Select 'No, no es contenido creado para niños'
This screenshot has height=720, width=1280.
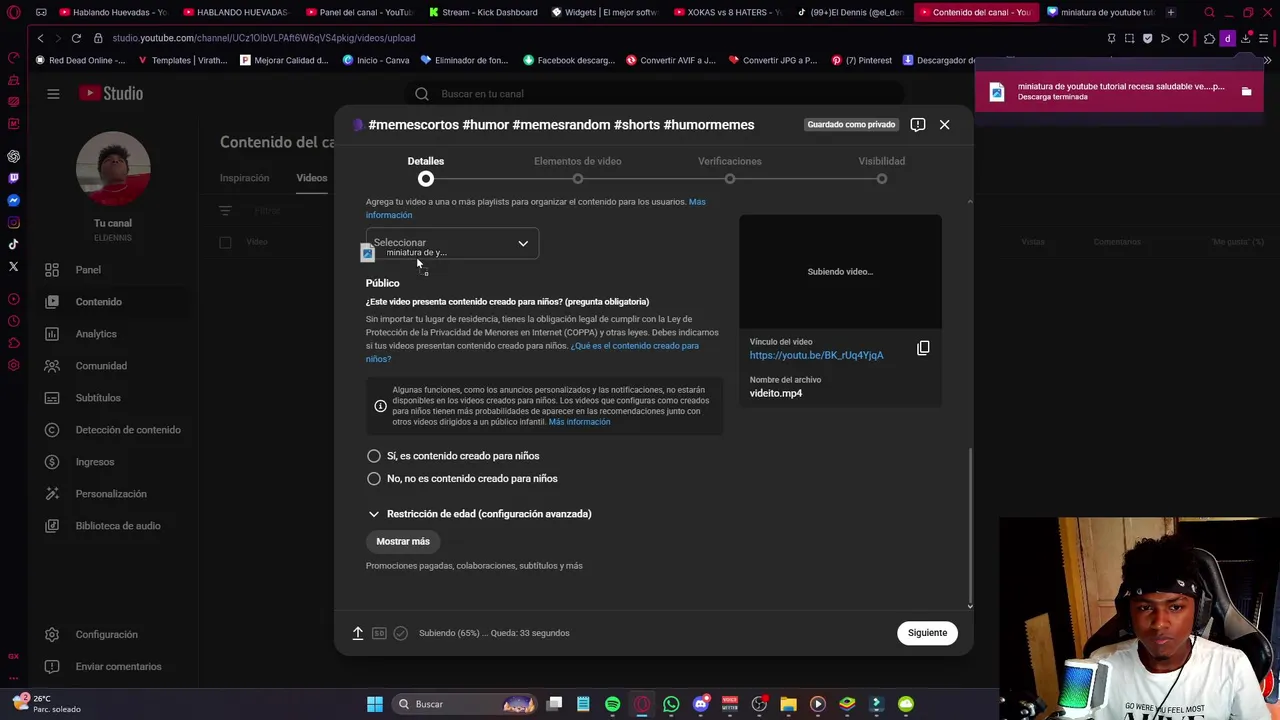374,479
